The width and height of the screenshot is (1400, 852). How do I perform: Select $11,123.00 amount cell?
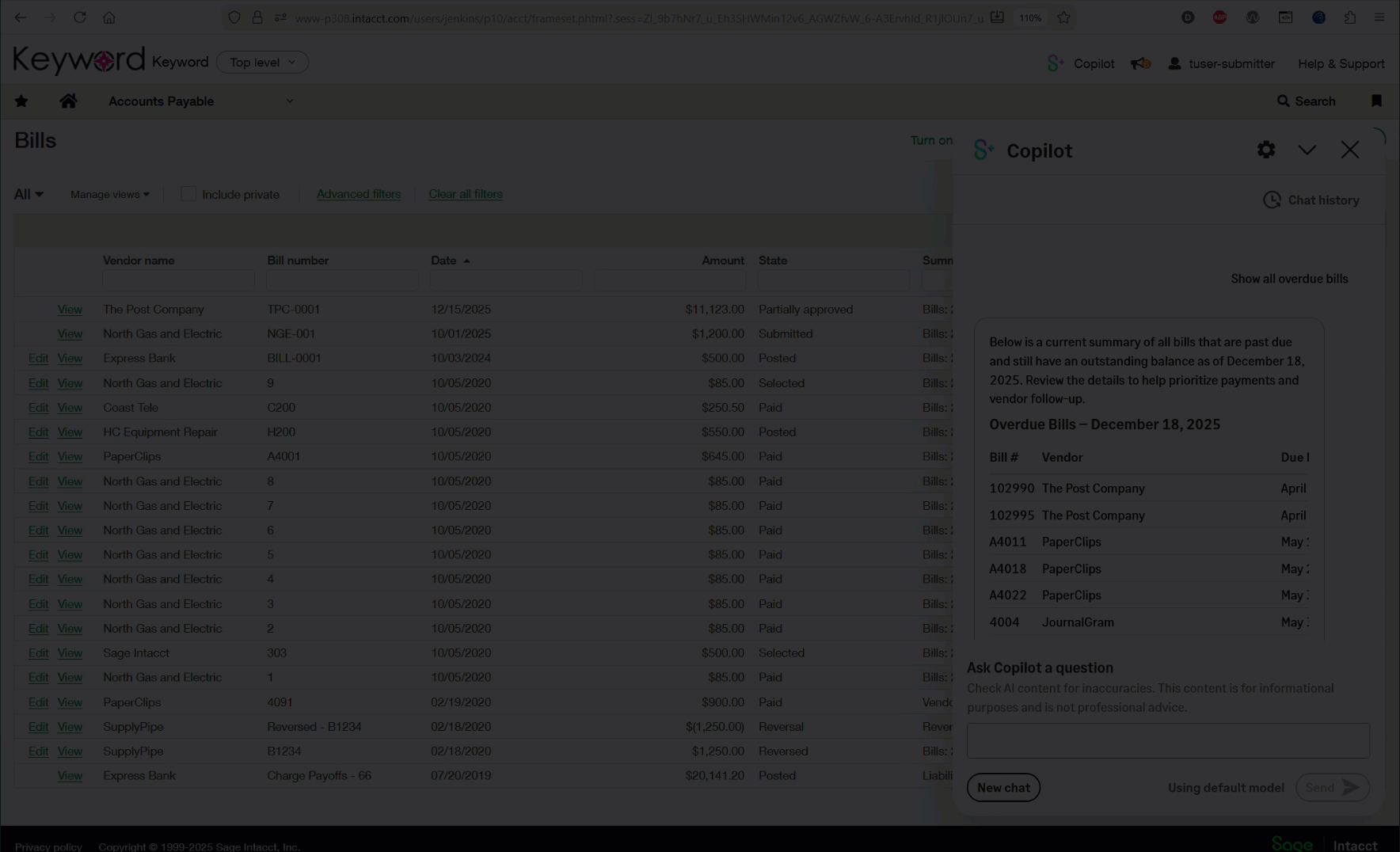(x=714, y=310)
